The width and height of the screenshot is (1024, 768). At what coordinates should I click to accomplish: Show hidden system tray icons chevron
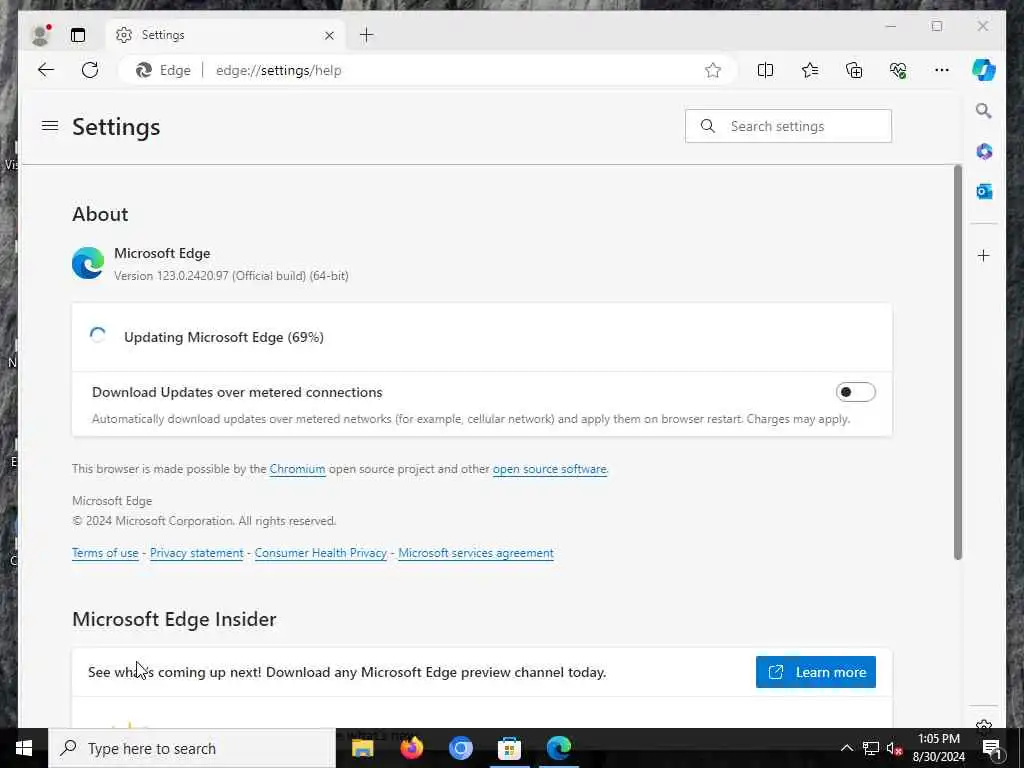(846, 748)
